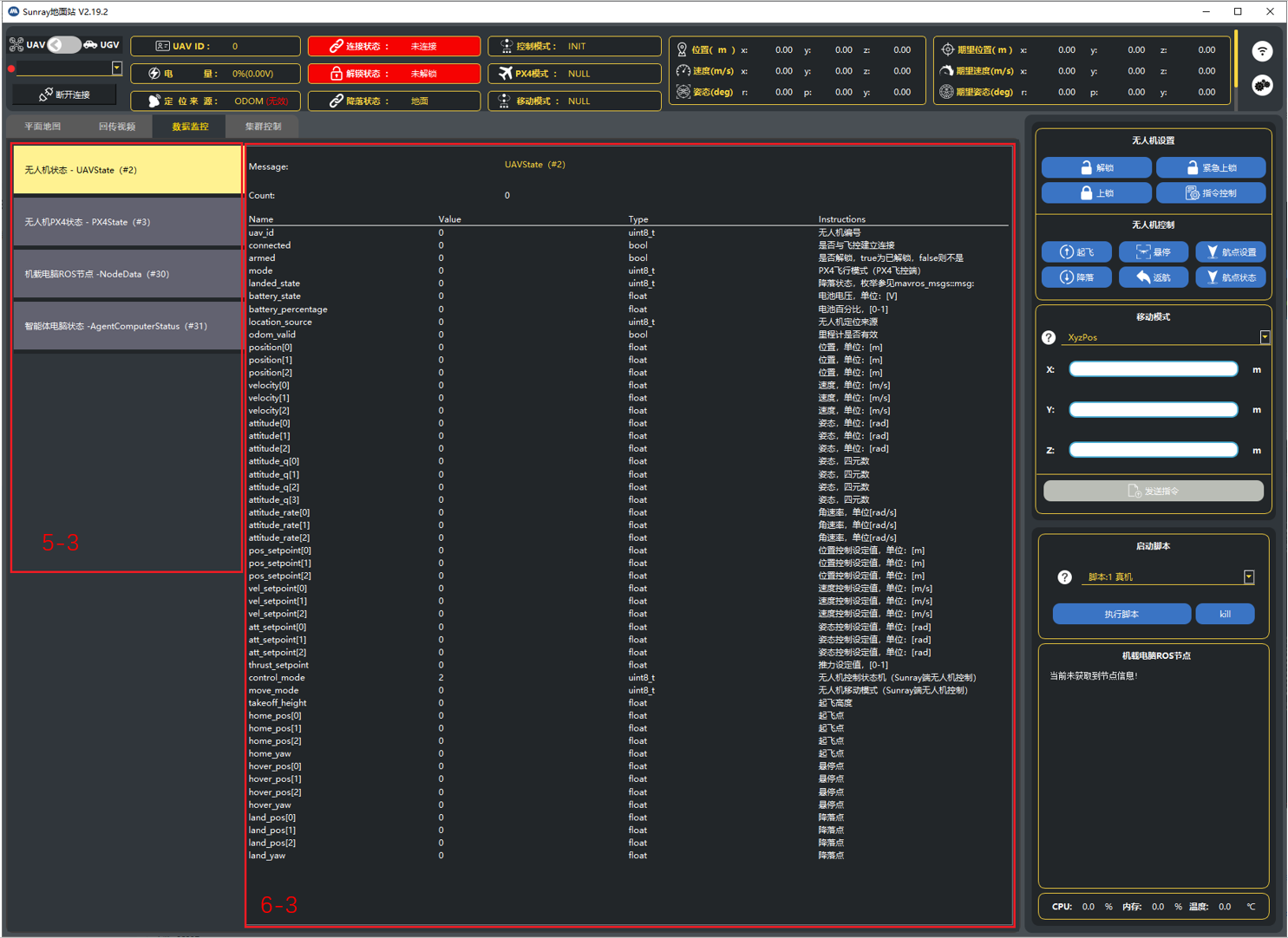The width and height of the screenshot is (1288, 938).
Task: Click the 航点状态 waypoint status button
Action: [x=1231, y=277]
